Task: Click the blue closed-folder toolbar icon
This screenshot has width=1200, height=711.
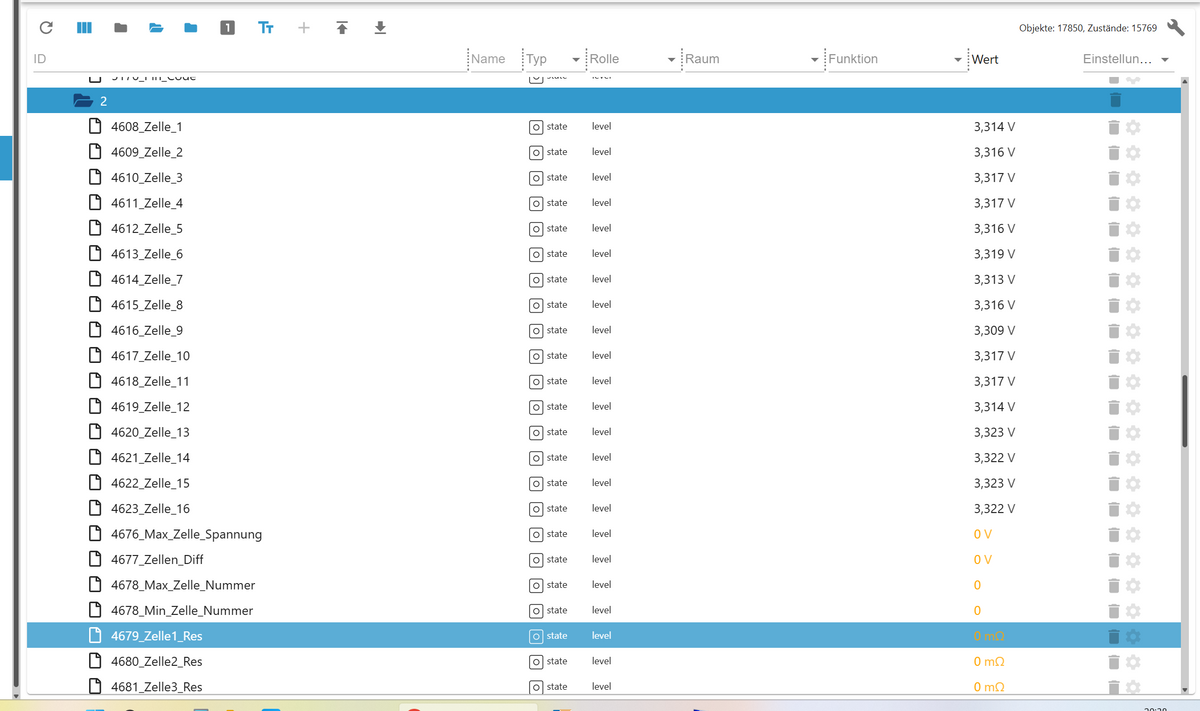Action: (x=191, y=28)
